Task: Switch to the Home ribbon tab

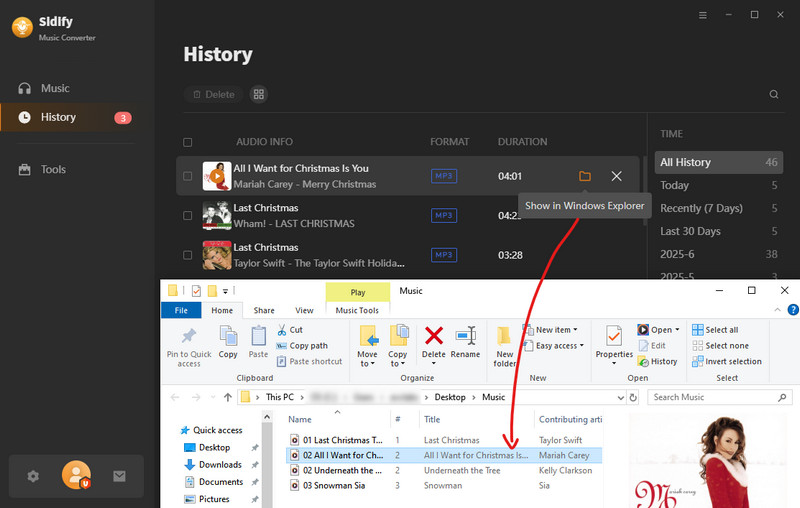Action: (x=222, y=310)
